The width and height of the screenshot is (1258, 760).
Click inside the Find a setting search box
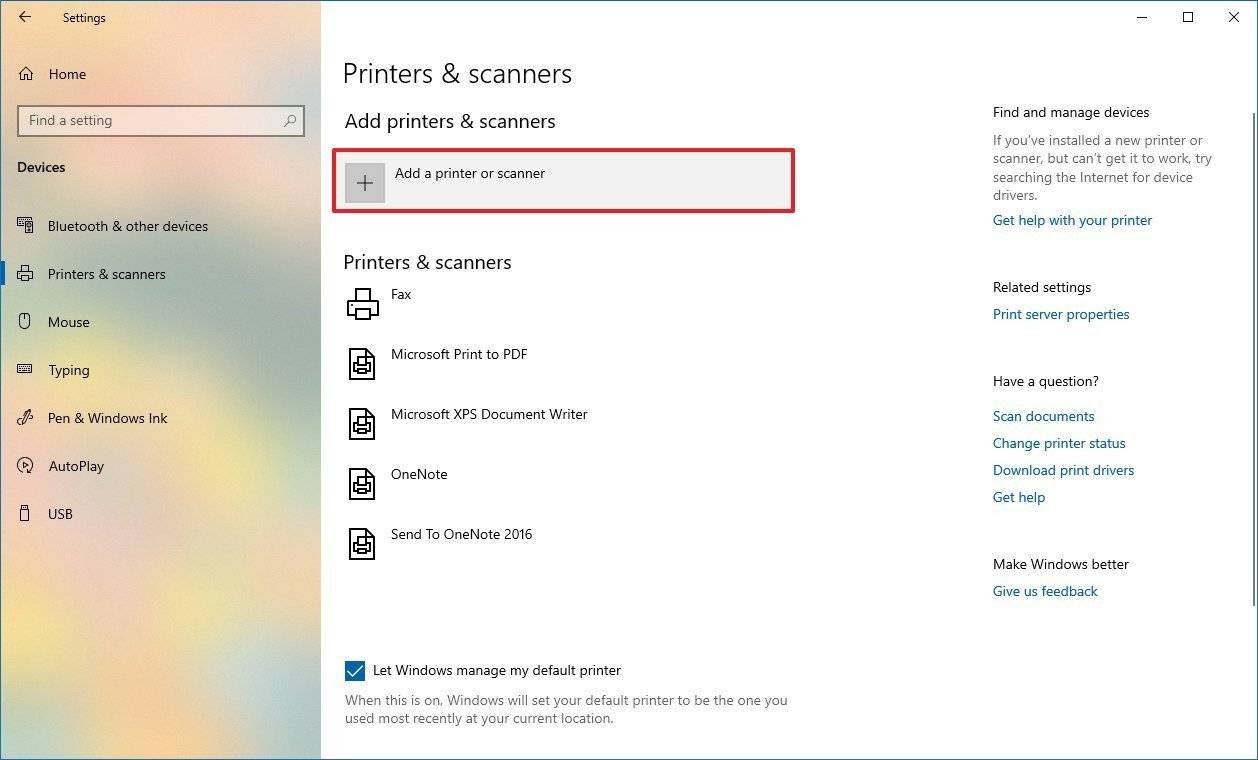tap(160, 120)
